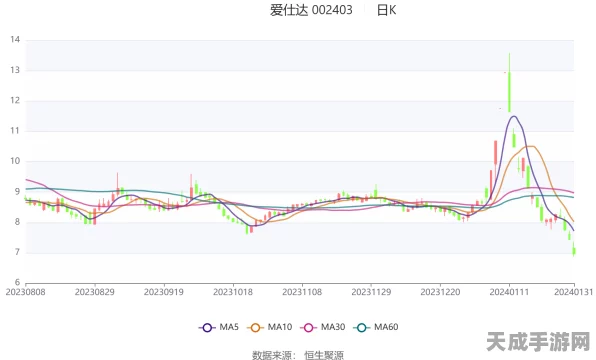
Task: Click the 20240131 date axis label
Action: [x=574, y=292]
